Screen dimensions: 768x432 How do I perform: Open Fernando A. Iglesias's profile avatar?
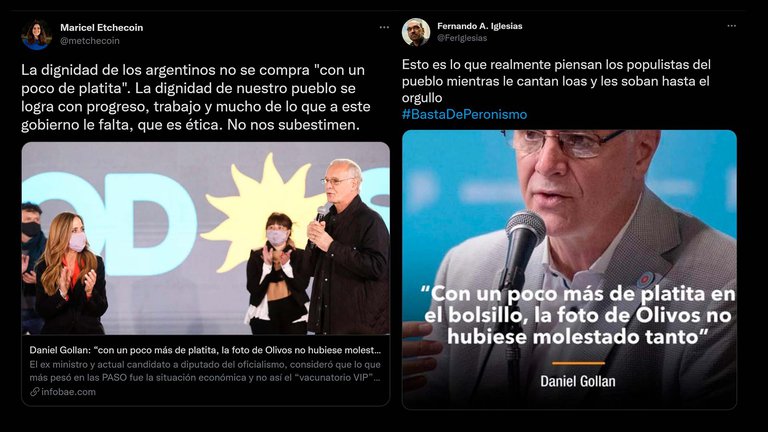pos(416,32)
